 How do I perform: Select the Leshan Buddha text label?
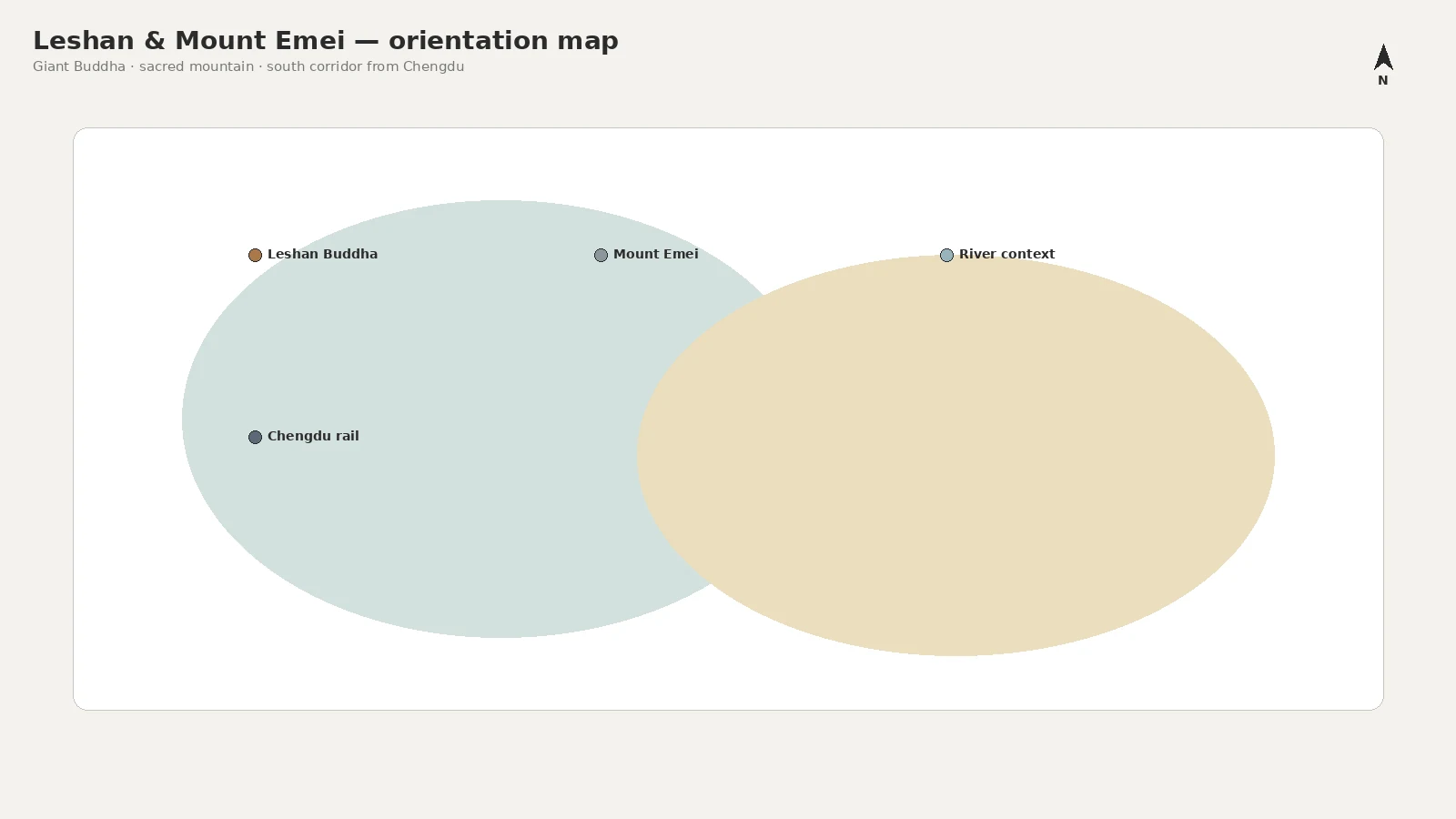click(322, 254)
